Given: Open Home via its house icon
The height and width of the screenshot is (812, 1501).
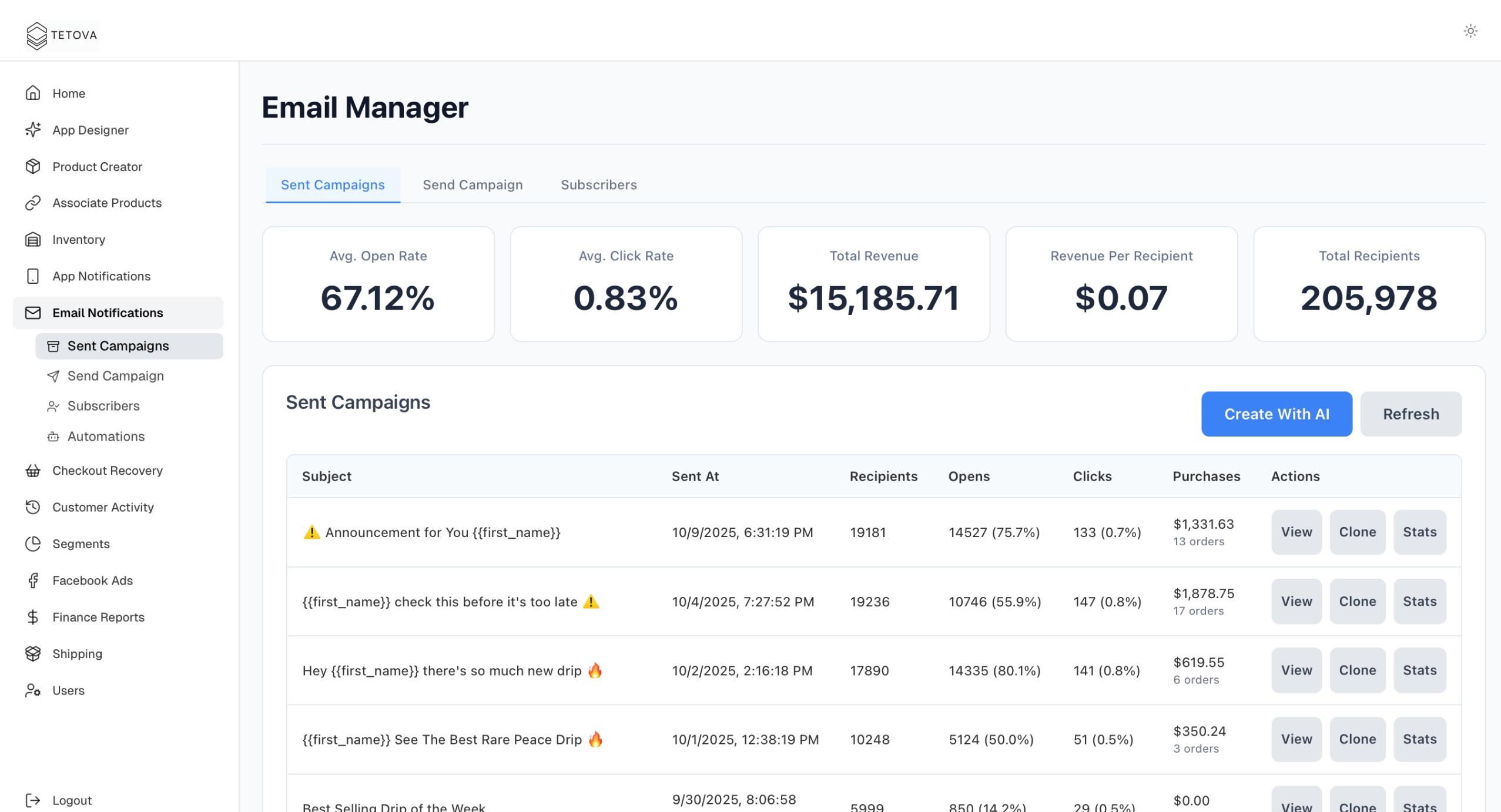Looking at the screenshot, I should pos(33,93).
